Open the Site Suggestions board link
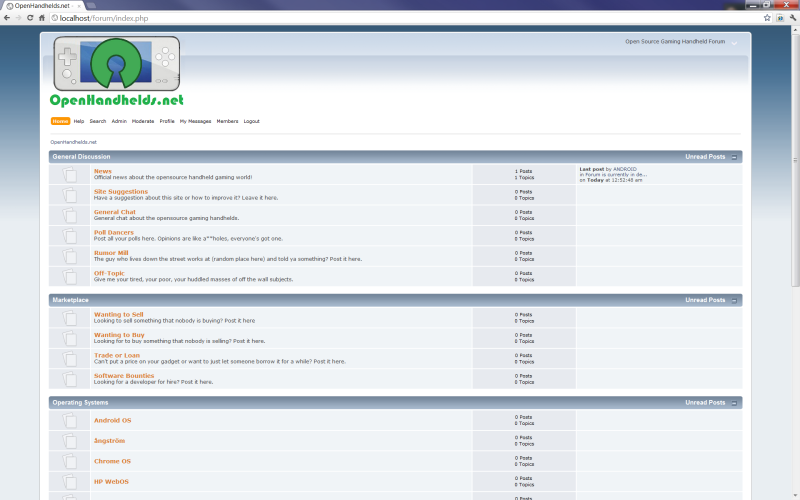Image resolution: width=800 pixels, height=500 pixels. click(121, 192)
